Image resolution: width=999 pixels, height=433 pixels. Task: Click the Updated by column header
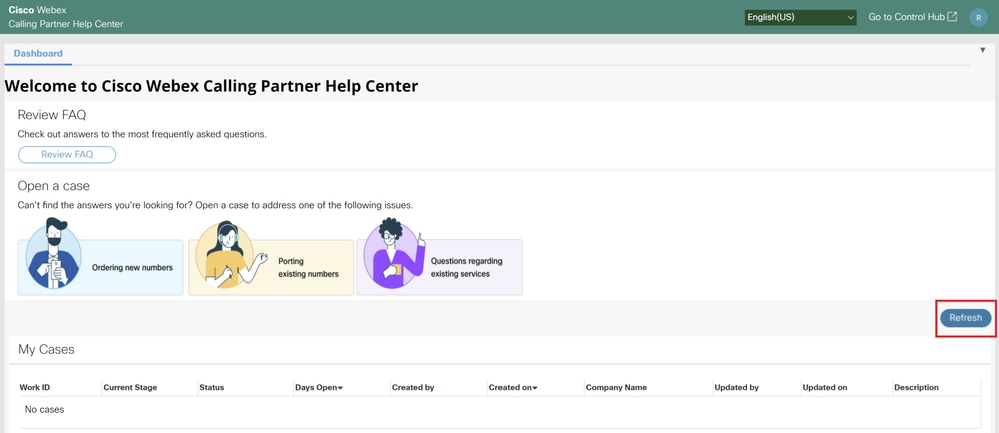pos(737,387)
